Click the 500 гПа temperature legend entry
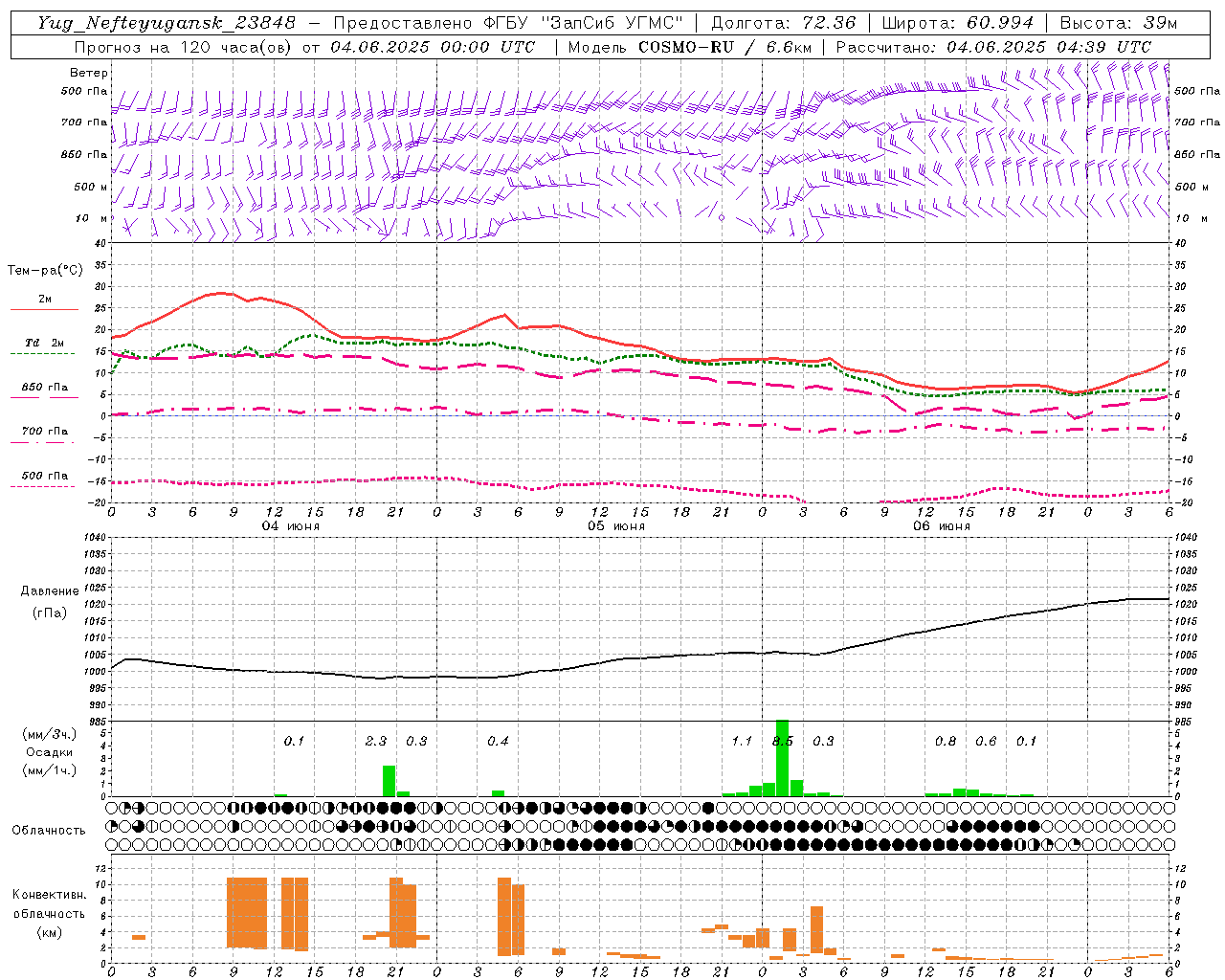Screen dimensions: 1225x980 pyautogui.click(x=44, y=476)
